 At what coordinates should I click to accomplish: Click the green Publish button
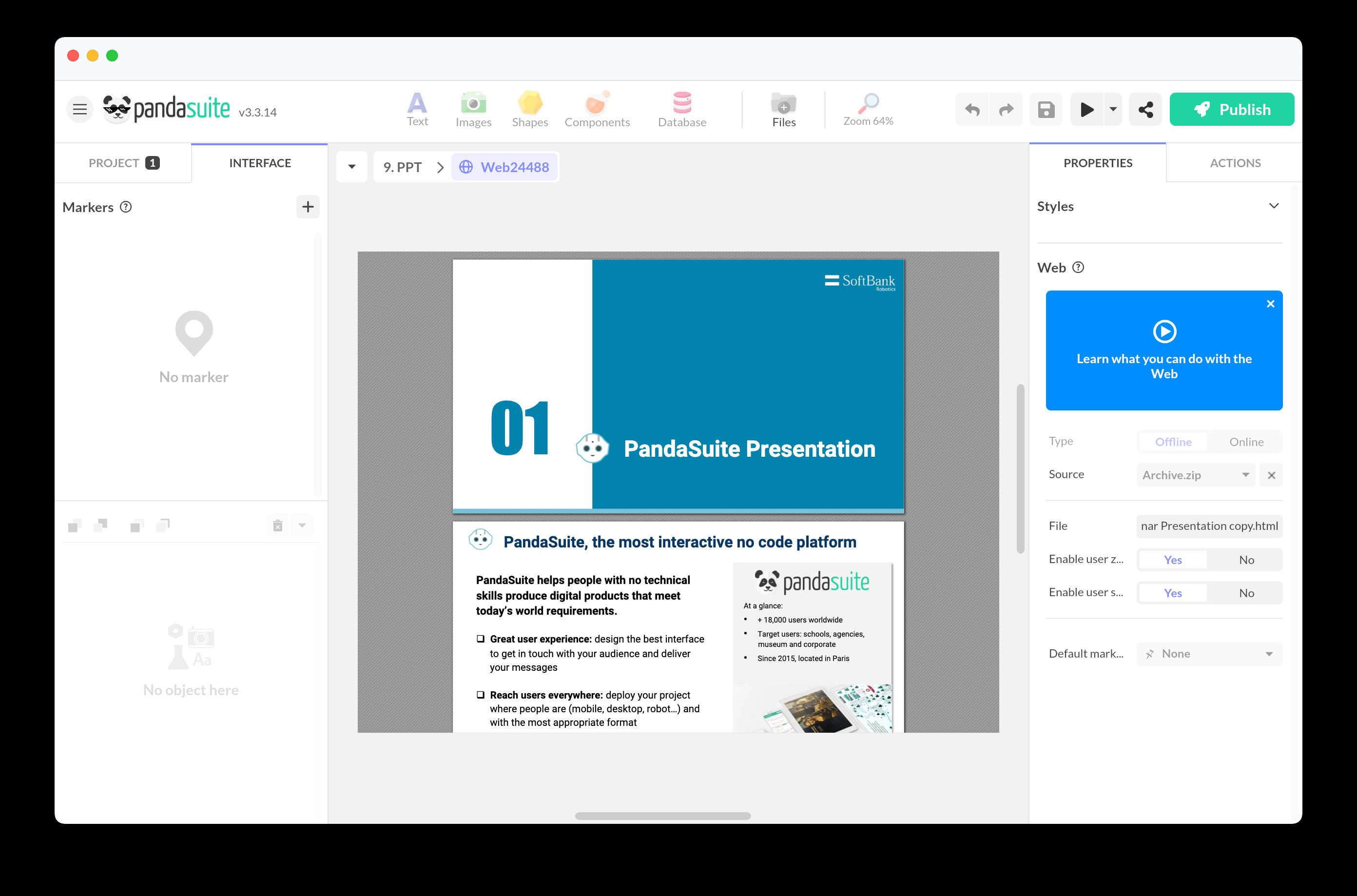[x=1231, y=109]
